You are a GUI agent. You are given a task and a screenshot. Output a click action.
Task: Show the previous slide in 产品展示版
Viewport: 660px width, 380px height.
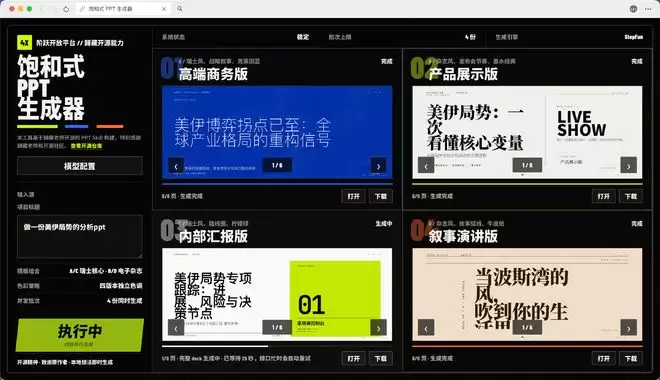click(426, 165)
